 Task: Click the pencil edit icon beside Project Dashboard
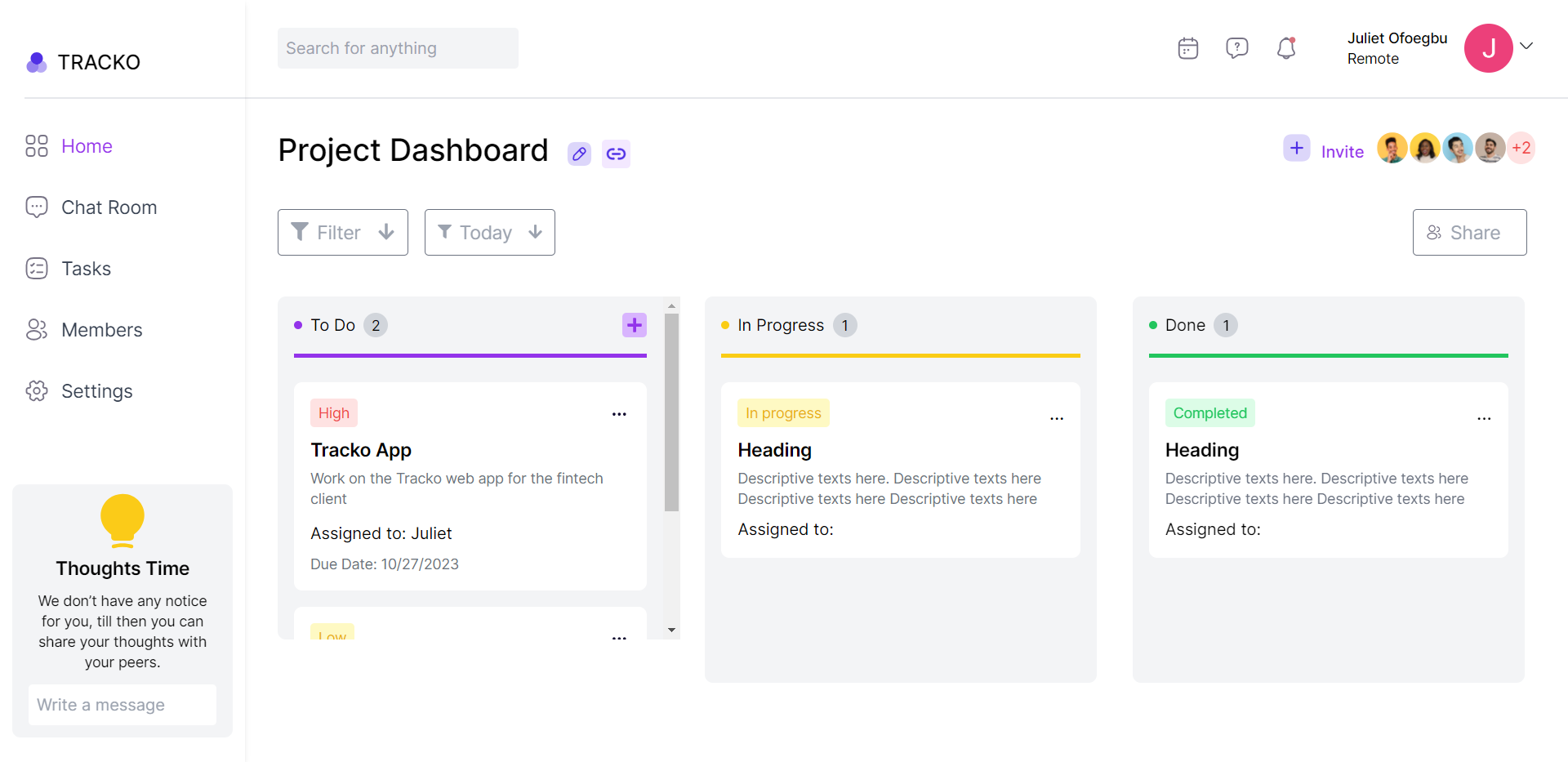point(579,154)
